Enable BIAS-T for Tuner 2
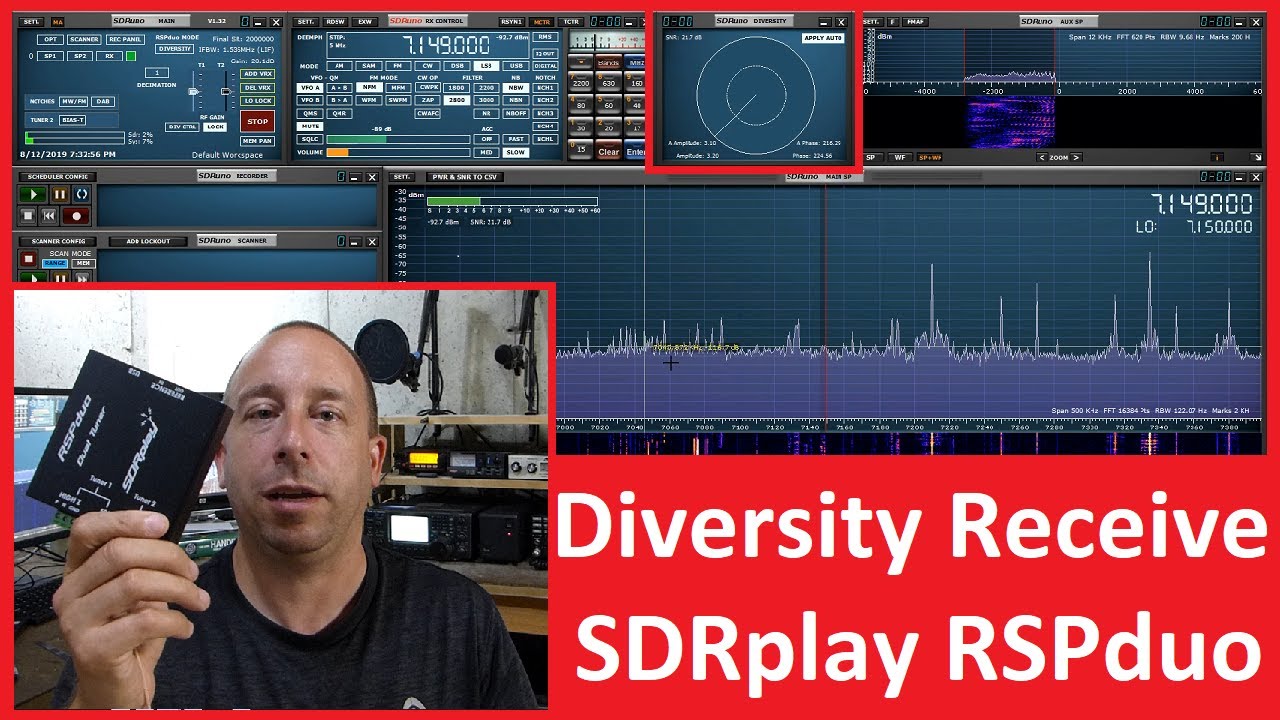Screen dimensions: 1280x720 (x=72, y=120)
